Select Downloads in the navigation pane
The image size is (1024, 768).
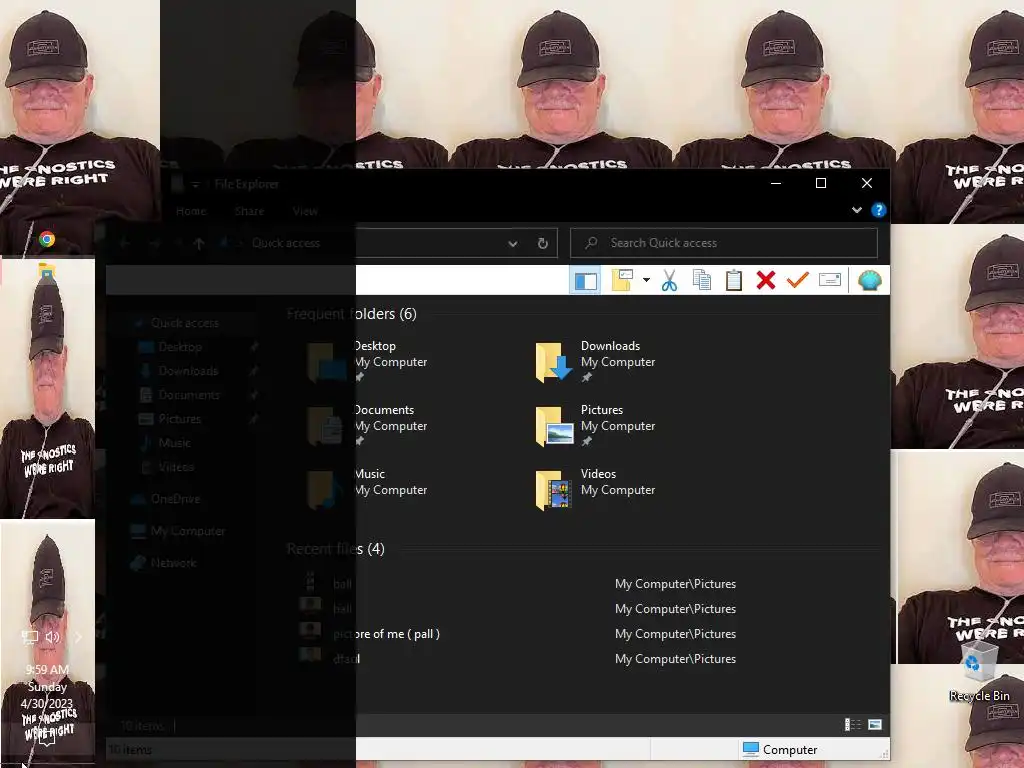pyautogui.click(x=188, y=371)
